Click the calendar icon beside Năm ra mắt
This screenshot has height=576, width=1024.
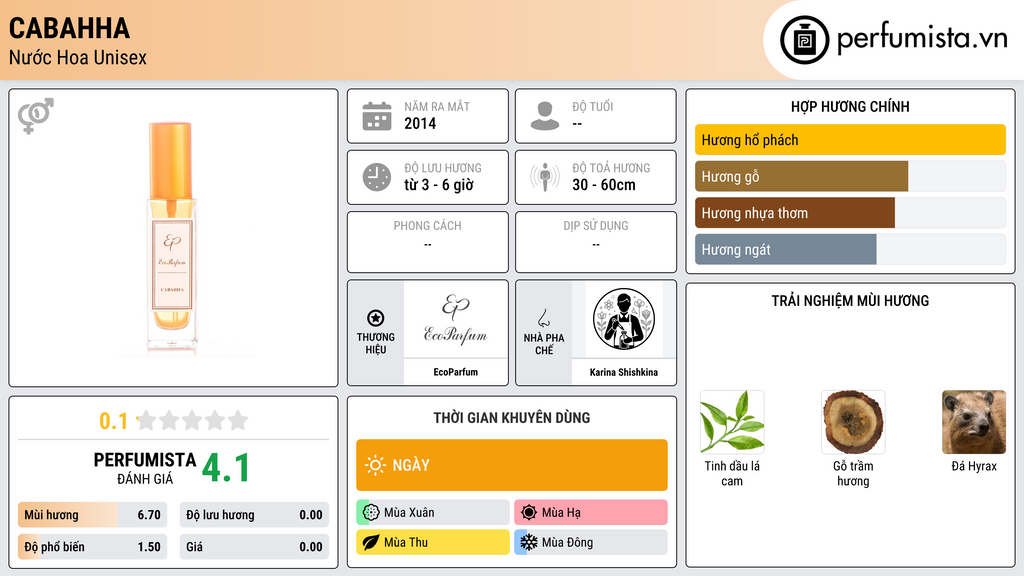coord(377,116)
